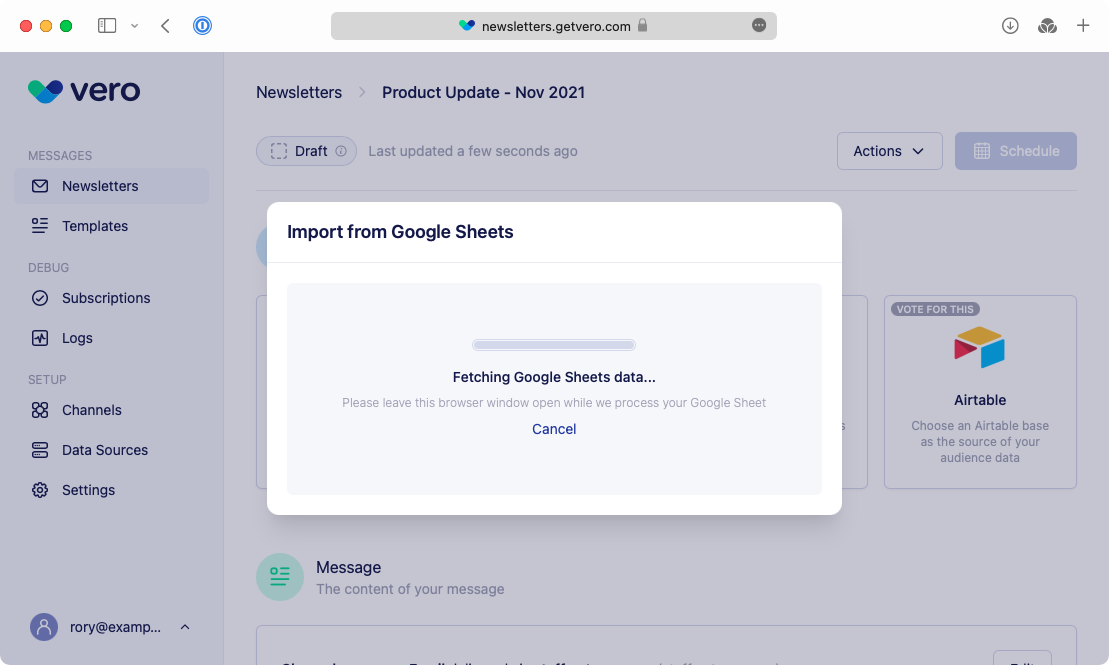This screenshot has width=1109, height=665.
Task: Select the Airtable integration icon
Action: coord(980,347)
